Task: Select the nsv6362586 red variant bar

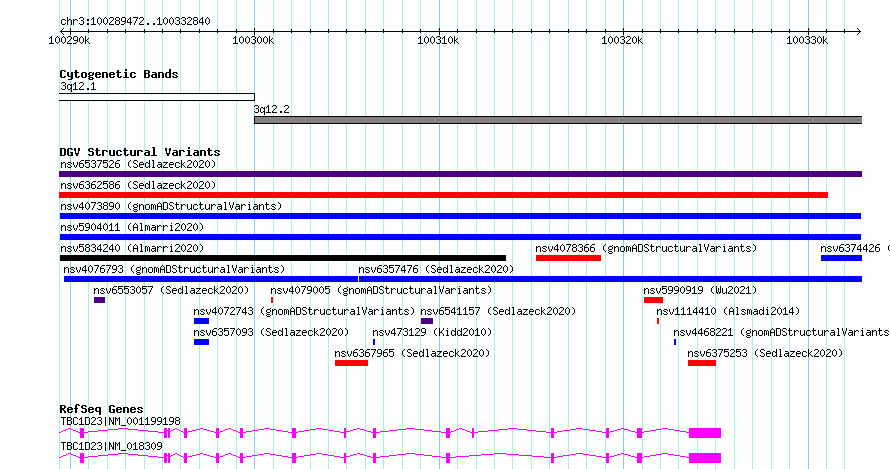Action: click(443, 195)
